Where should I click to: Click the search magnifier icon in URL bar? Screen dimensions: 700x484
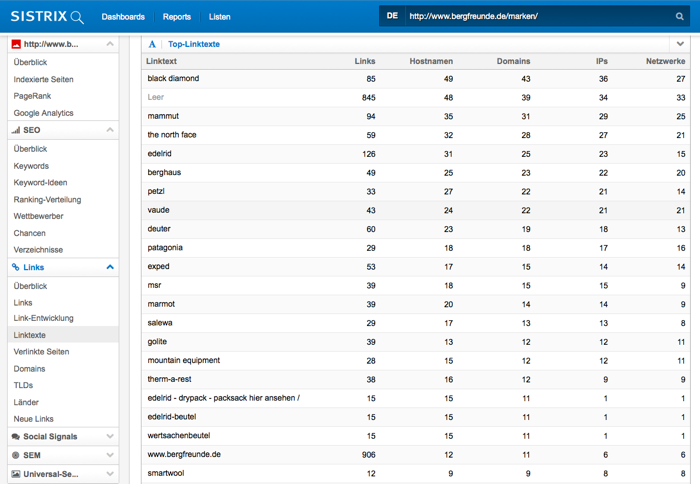[x=680, y=17]
